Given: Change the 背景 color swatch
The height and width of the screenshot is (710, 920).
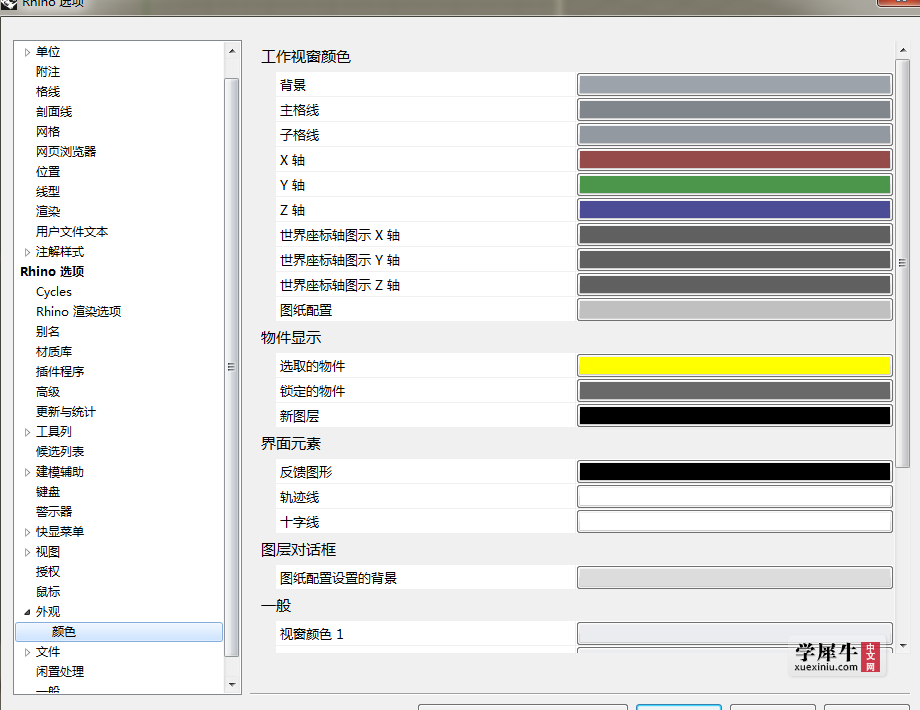Looking at the screenshot, I should click(735, 84).
